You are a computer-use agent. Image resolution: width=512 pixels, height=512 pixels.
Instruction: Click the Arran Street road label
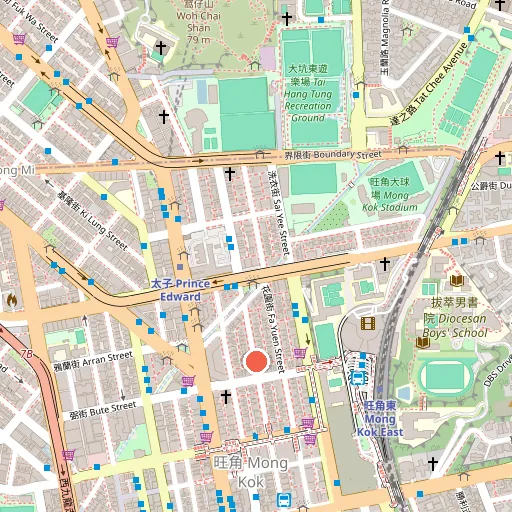pos(94,361)
